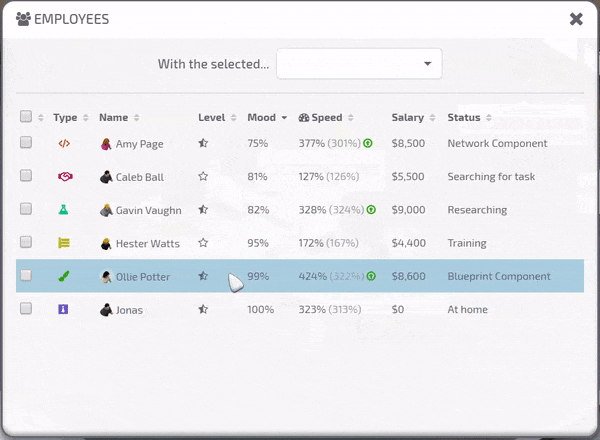The width and height of the screenshot is (600, 440).
Task: Sort by the Status column header
Action: pyautogui.click(x=464, y=118)
